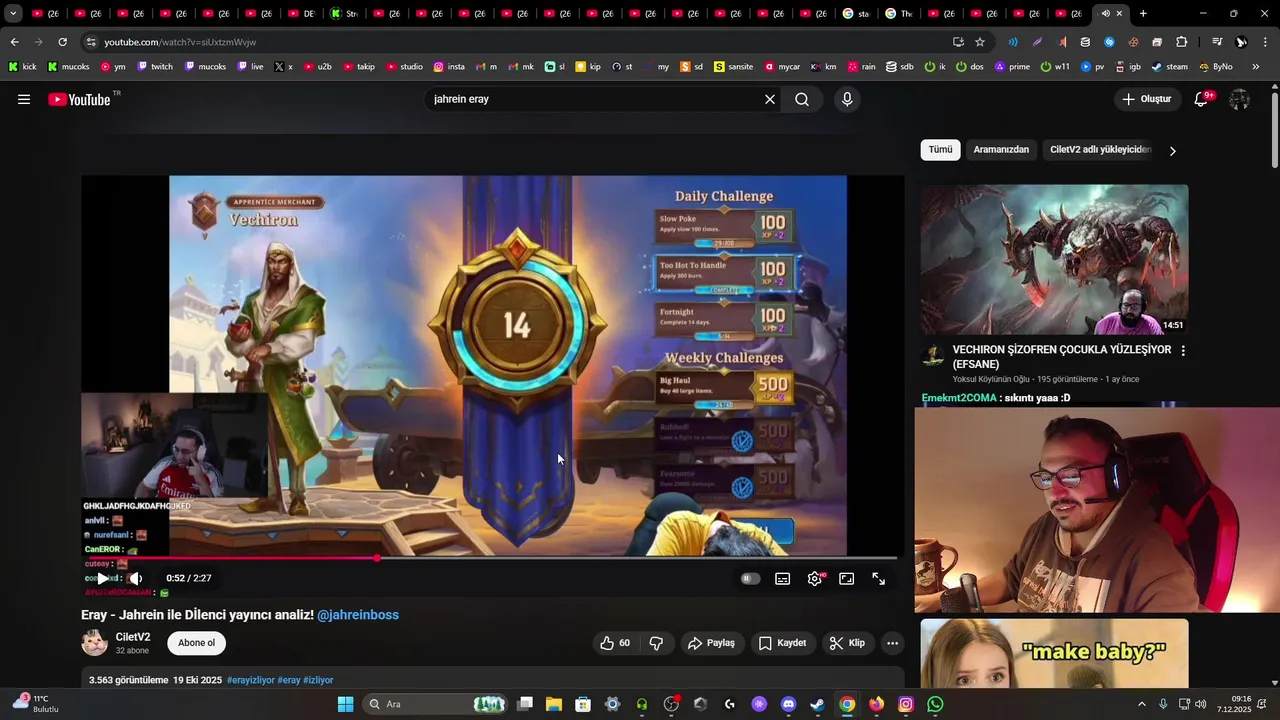Click the Oluştur create button
The image size is (1280, 720).
(1146, 99)
